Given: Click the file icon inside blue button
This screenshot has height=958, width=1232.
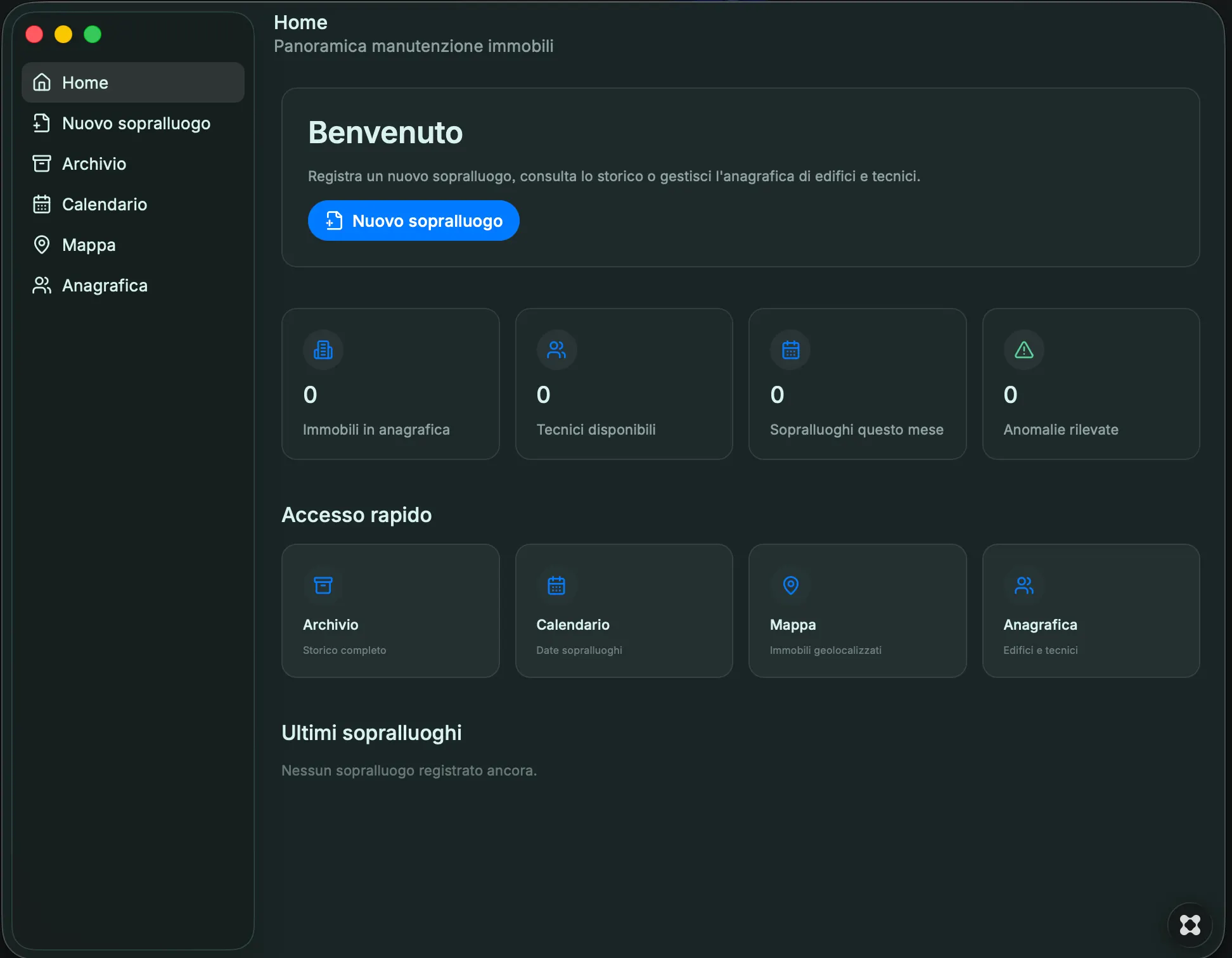Looking at the screenshot, I should point(334,220).
